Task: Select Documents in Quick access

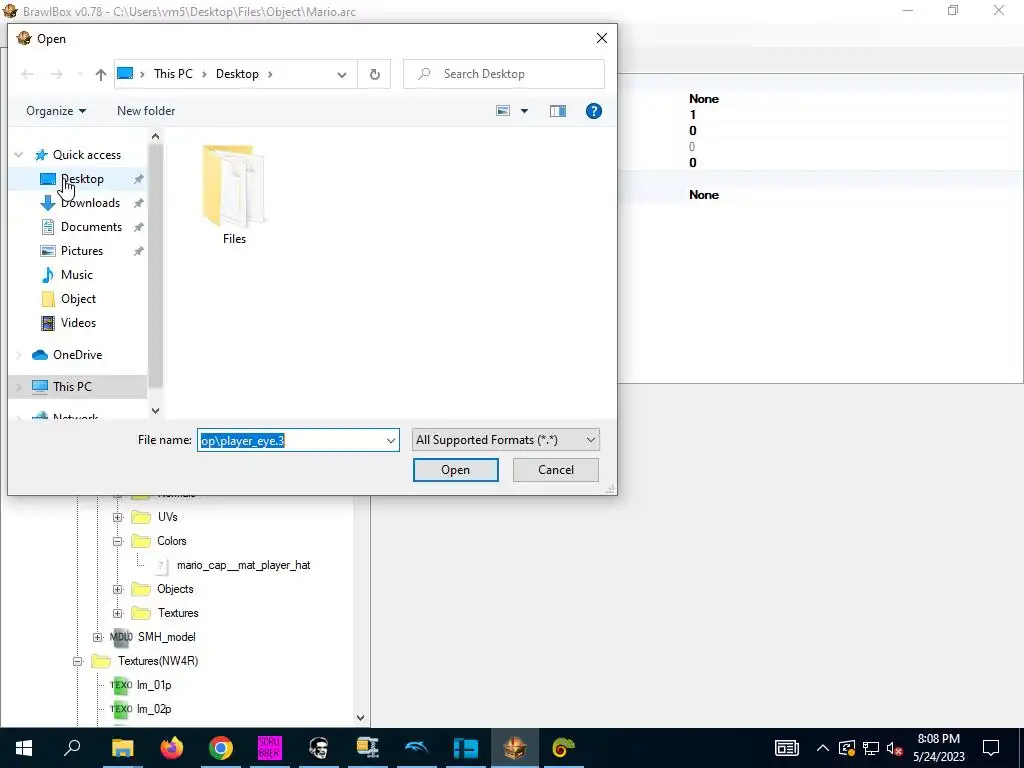Action: [x=91, y=227]
